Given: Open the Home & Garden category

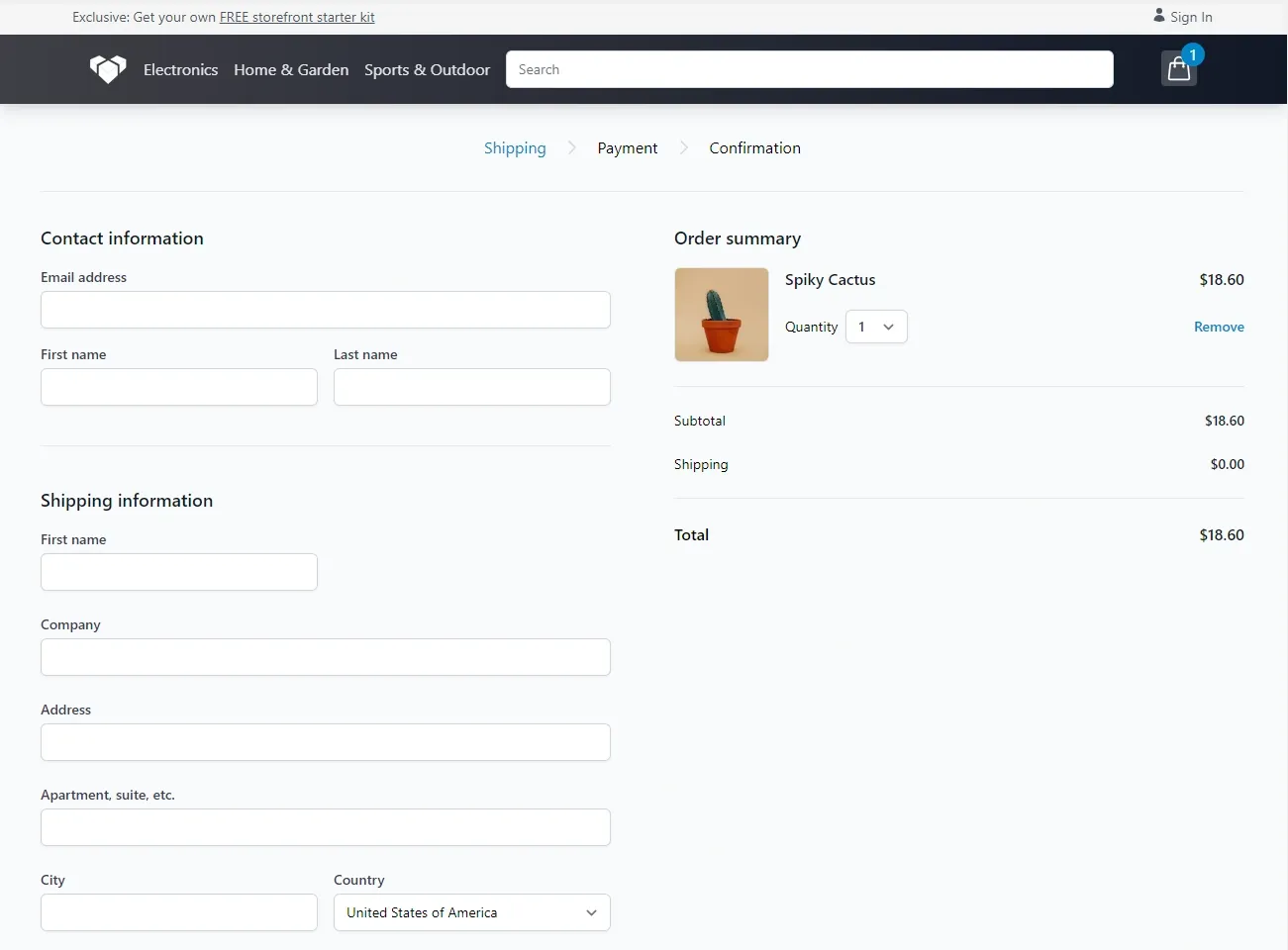Looking at the screenshot, I should pyautogui.click(x=291, y=69).
